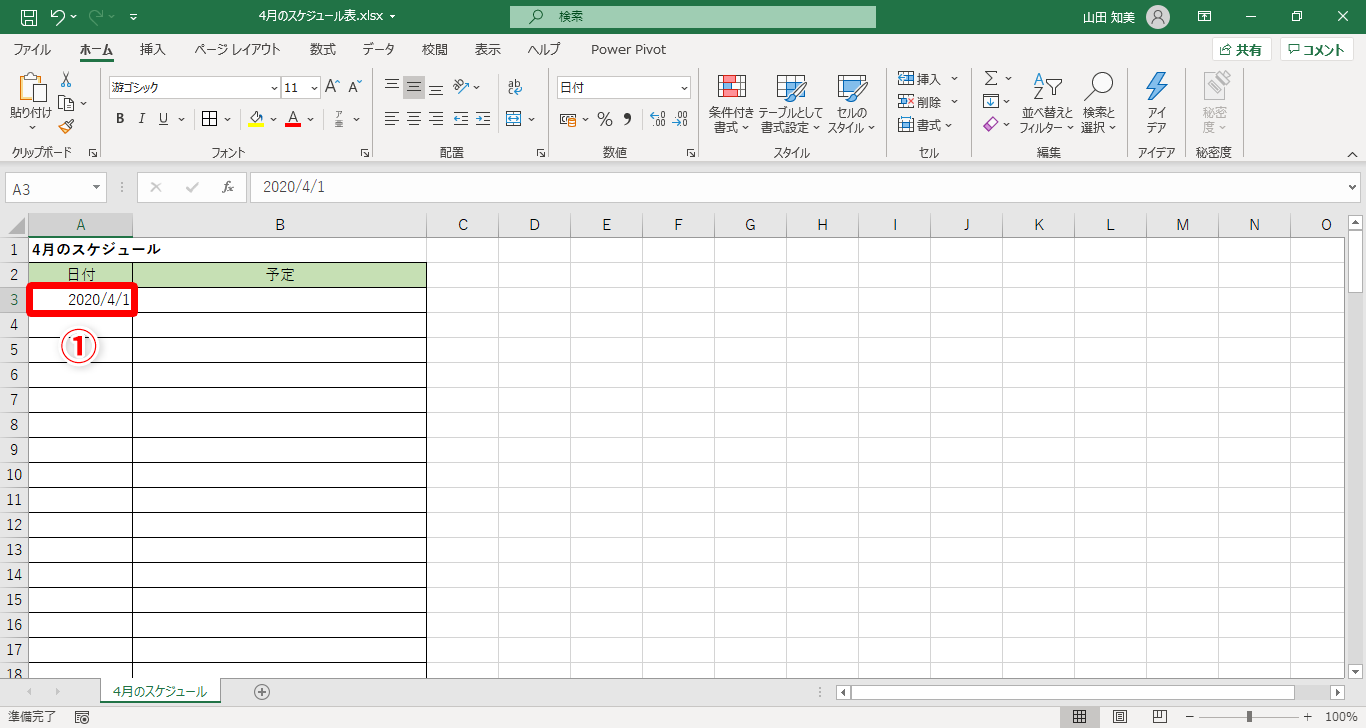1366x728 pixels.
Task: Switch to the データ tab
Action: click(378, 49)
